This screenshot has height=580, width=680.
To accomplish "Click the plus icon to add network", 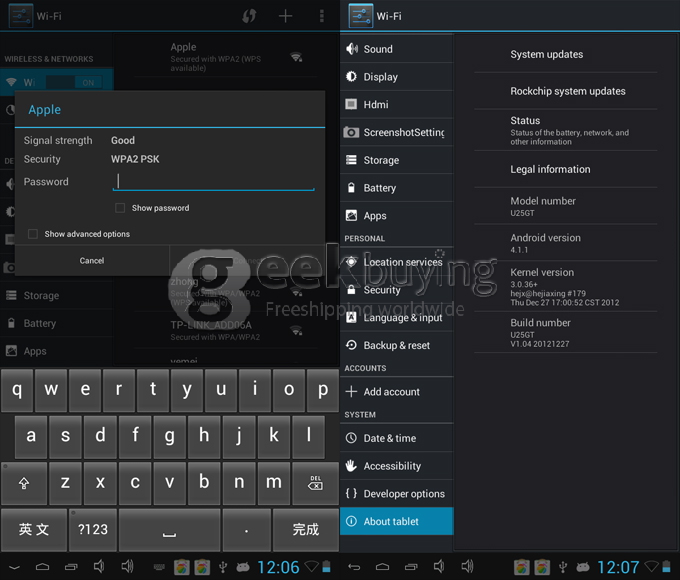I will 285,16.
